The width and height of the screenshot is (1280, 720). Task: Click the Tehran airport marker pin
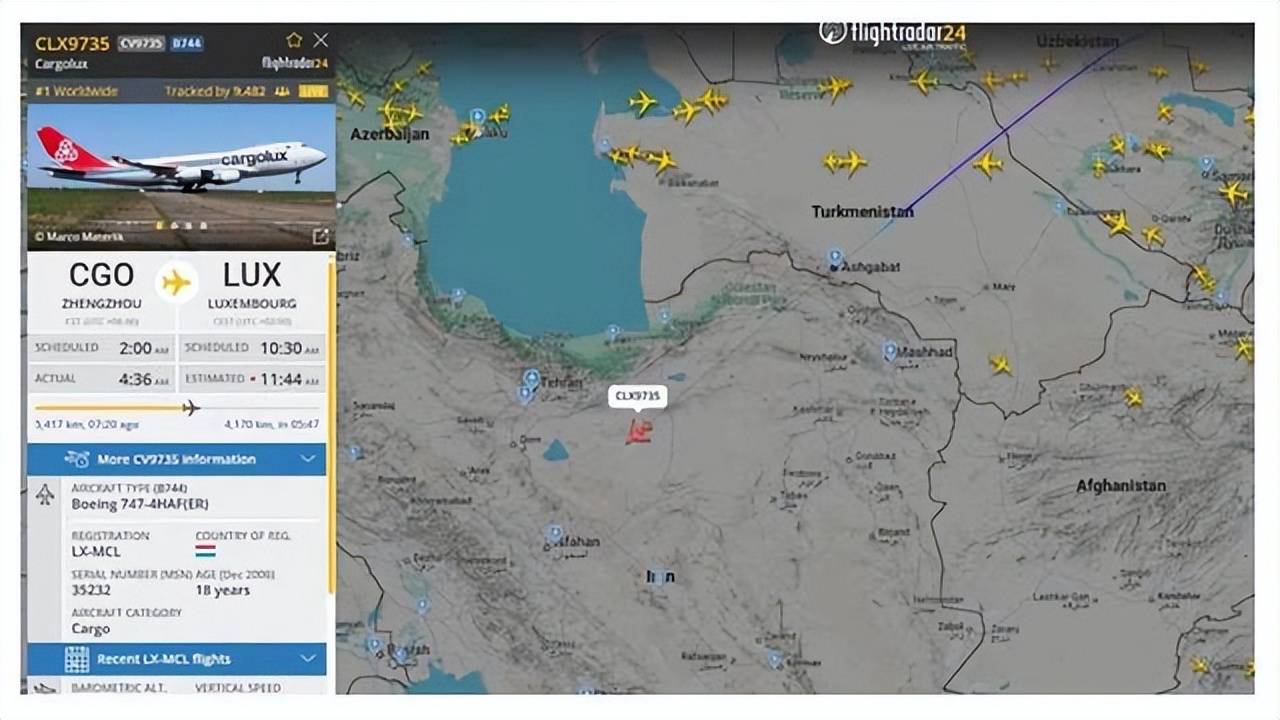[x=531, y=379]
